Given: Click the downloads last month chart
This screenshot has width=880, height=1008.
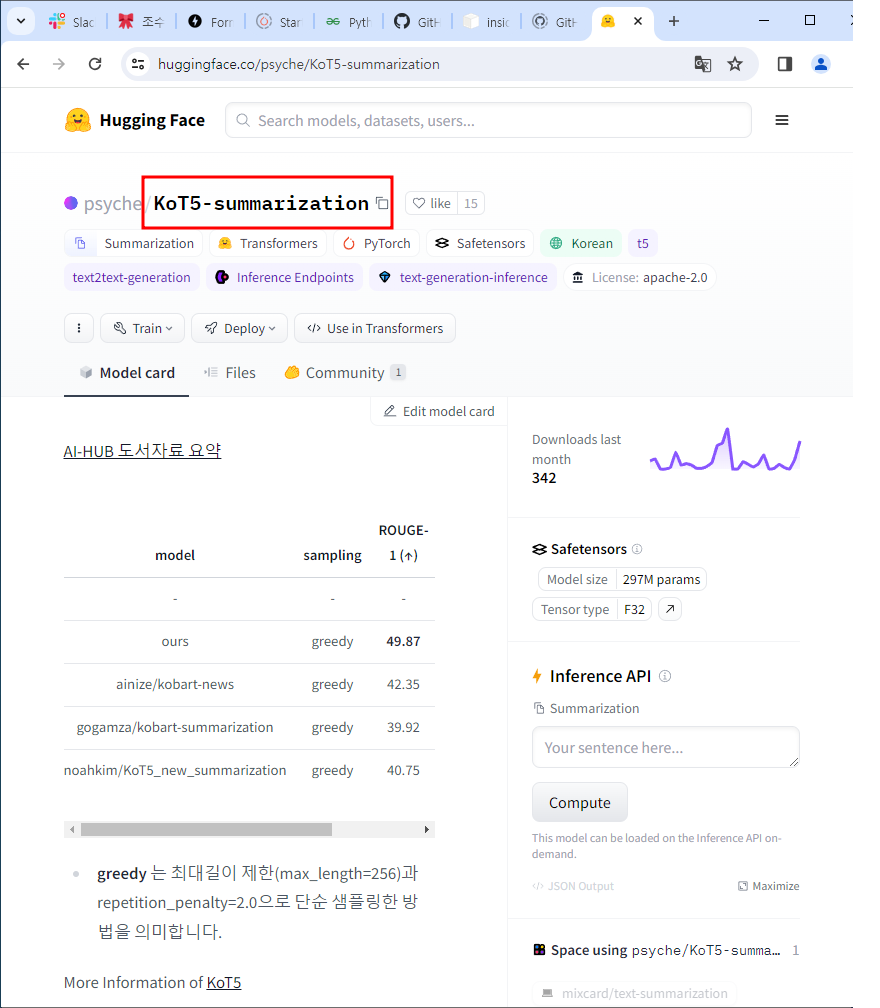Looking at the screenshot, I should [725, 450].
